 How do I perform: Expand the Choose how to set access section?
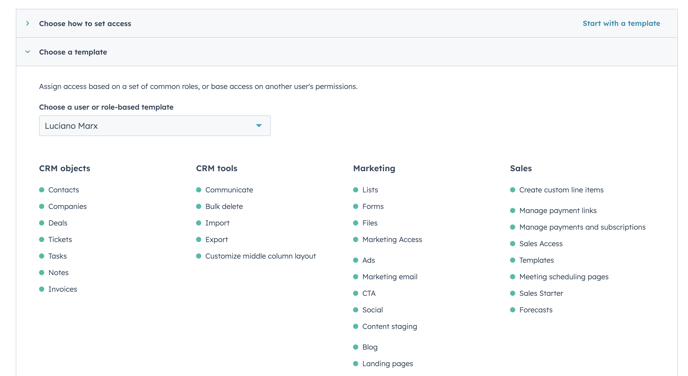[x=28, y=23]
